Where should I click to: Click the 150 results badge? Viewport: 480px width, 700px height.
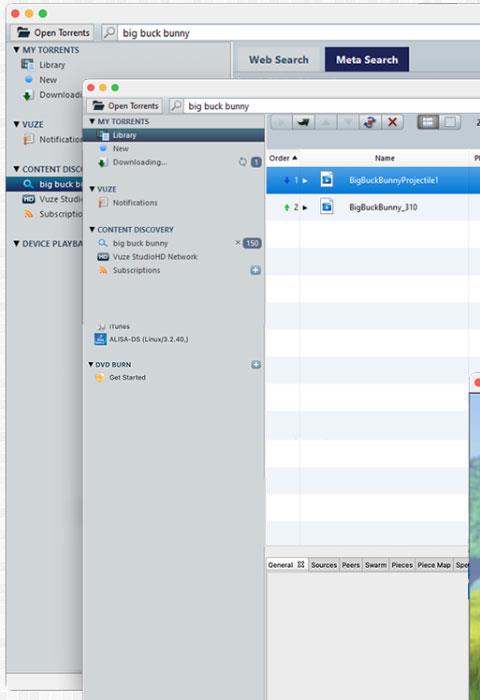tap(252, 243)
